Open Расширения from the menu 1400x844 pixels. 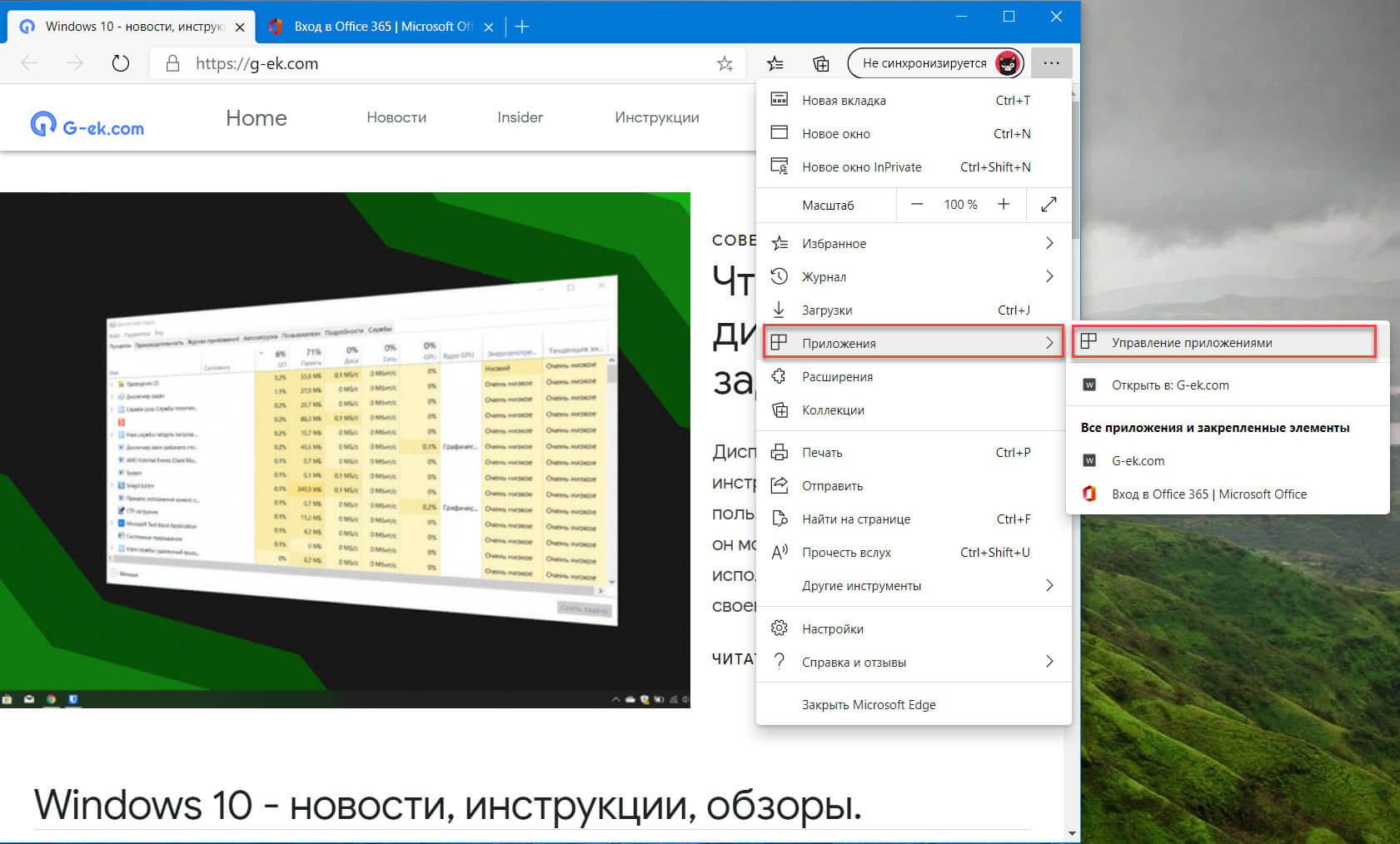[x=914, y=376]
